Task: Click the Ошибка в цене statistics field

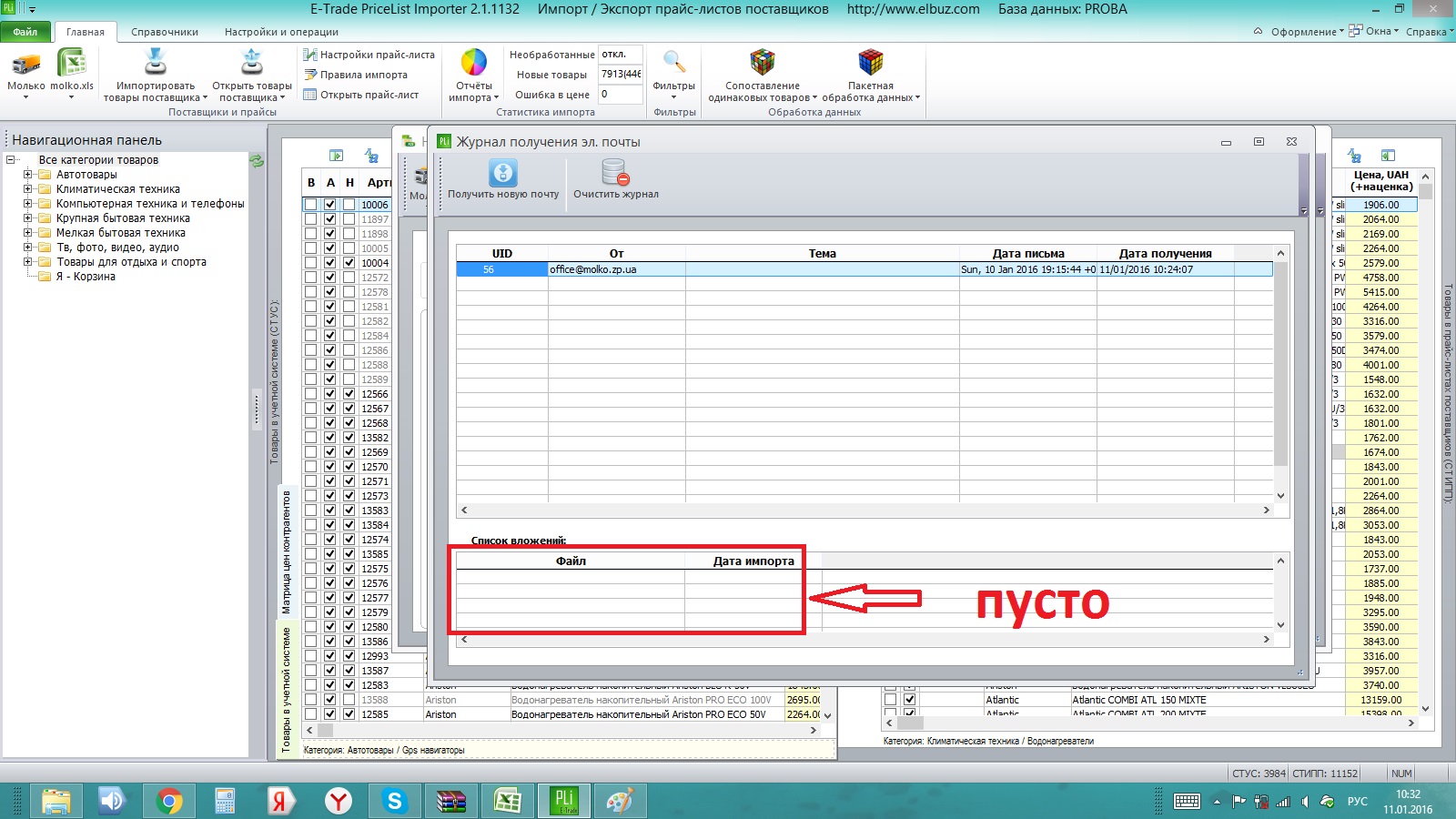Action: [x=621, y=95]
